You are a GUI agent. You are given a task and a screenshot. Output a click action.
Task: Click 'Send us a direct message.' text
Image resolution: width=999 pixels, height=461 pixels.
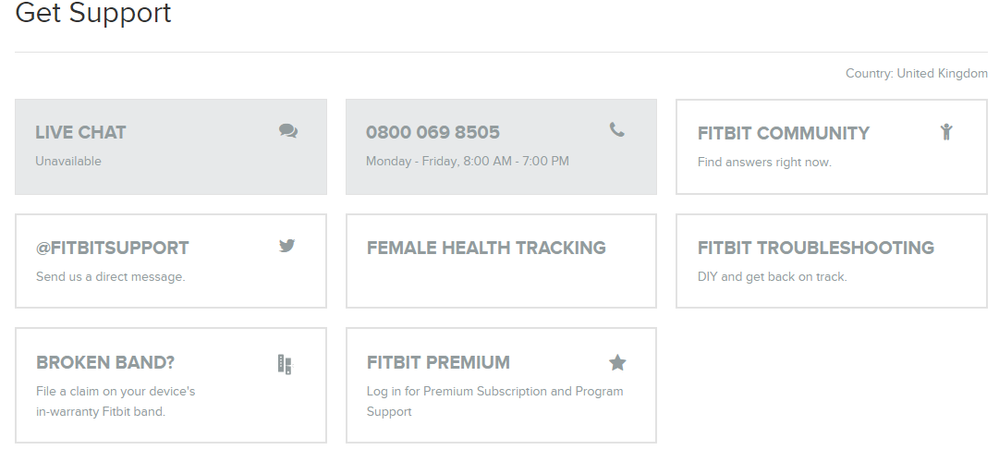(x=110, y=277)
